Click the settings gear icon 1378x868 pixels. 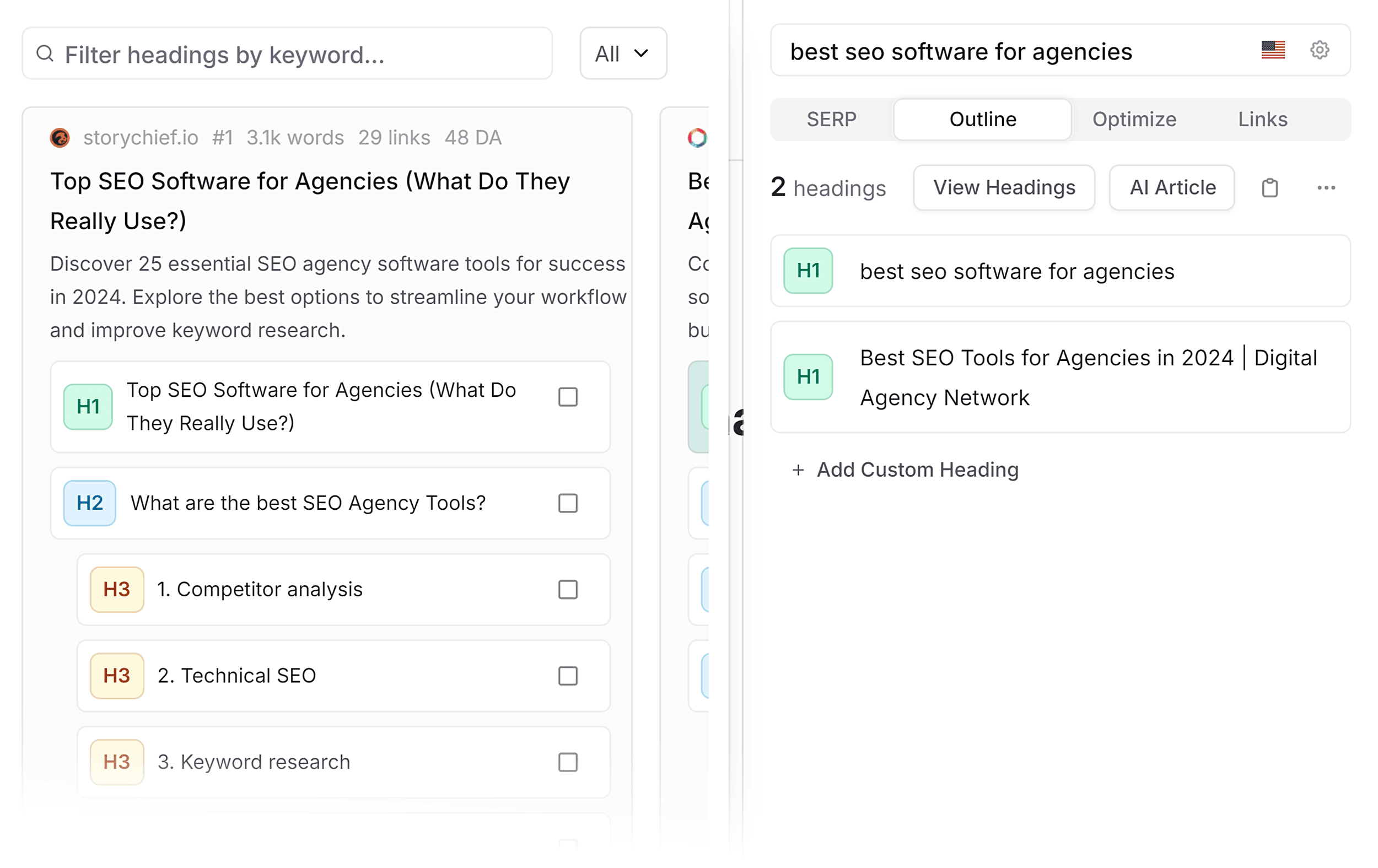coord(1319,50)
